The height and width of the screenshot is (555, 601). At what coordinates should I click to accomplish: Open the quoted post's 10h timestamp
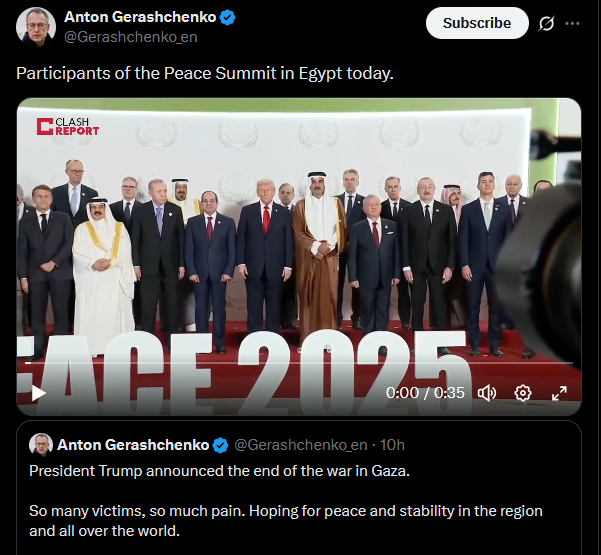392,445
